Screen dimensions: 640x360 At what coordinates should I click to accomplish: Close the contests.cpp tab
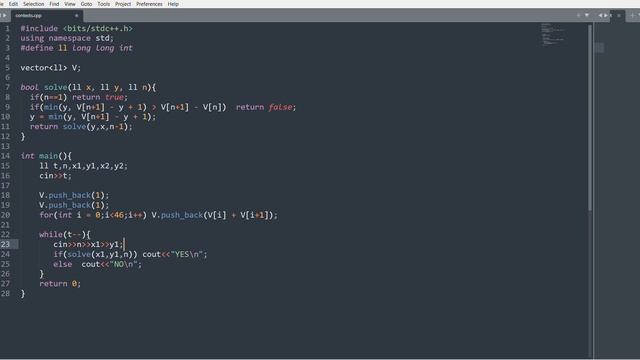pyautogui.click(x=76, y=16)
